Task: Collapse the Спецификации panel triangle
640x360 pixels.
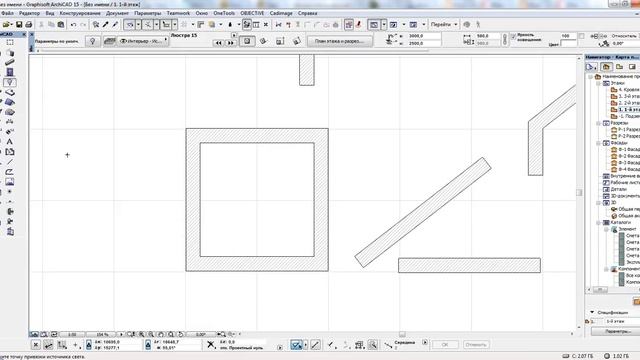Action: coord(592,312)
